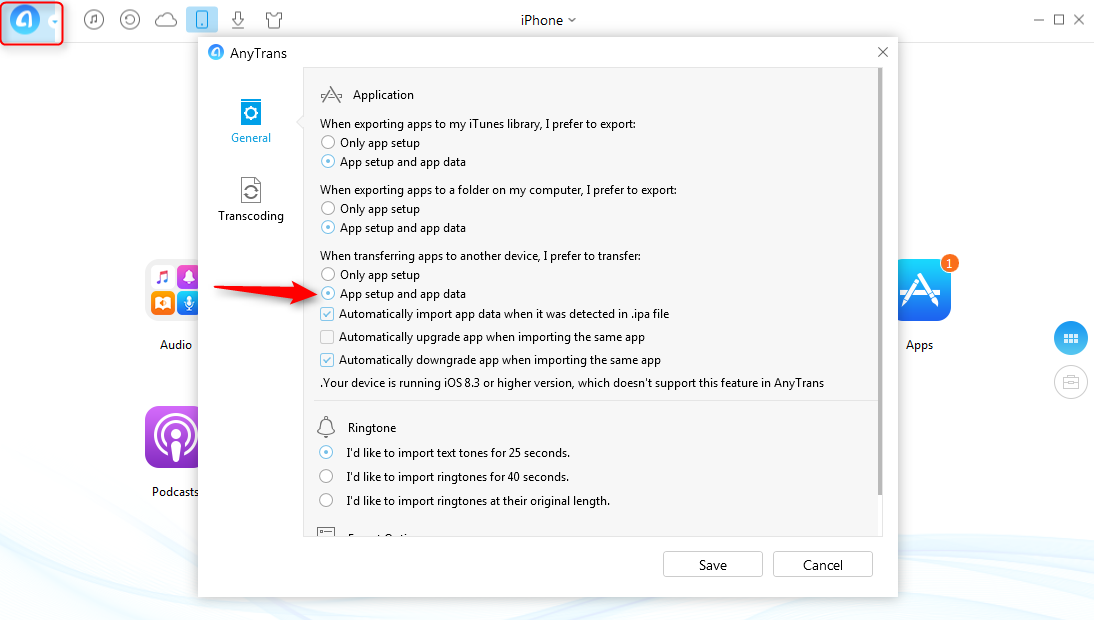1094x620 pixels.
Task: Select App setup and app data for iTunes library
Action: tap(328, 161)
